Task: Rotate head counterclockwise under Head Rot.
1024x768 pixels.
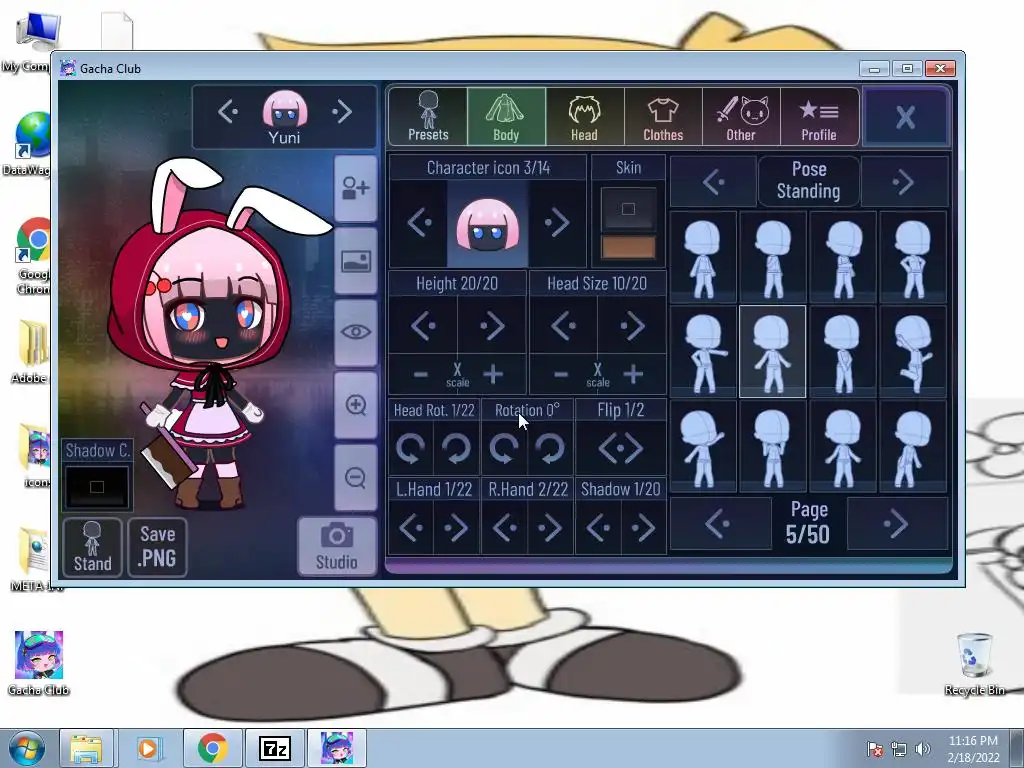Action: [411, 449]
